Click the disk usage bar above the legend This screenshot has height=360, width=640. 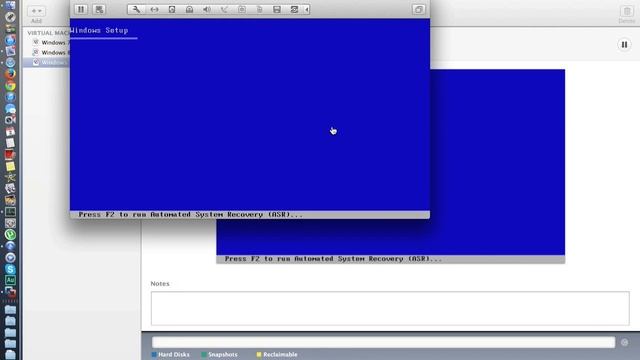pyautogui.click(x=383, y=342)
